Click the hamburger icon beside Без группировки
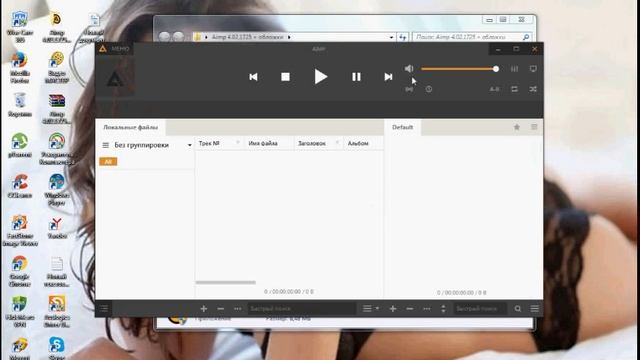Viewport: 640px width, 360px height. pos(105,145)
